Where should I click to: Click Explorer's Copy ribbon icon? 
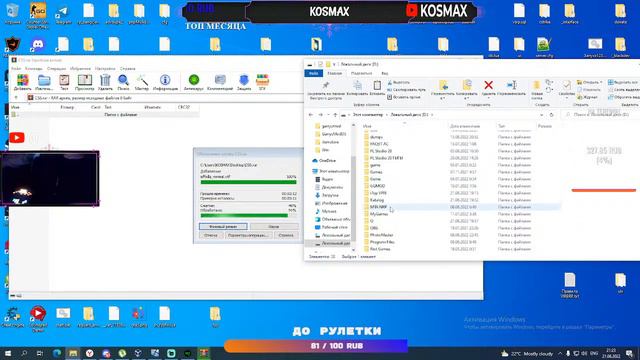click(x=357, y=85)
